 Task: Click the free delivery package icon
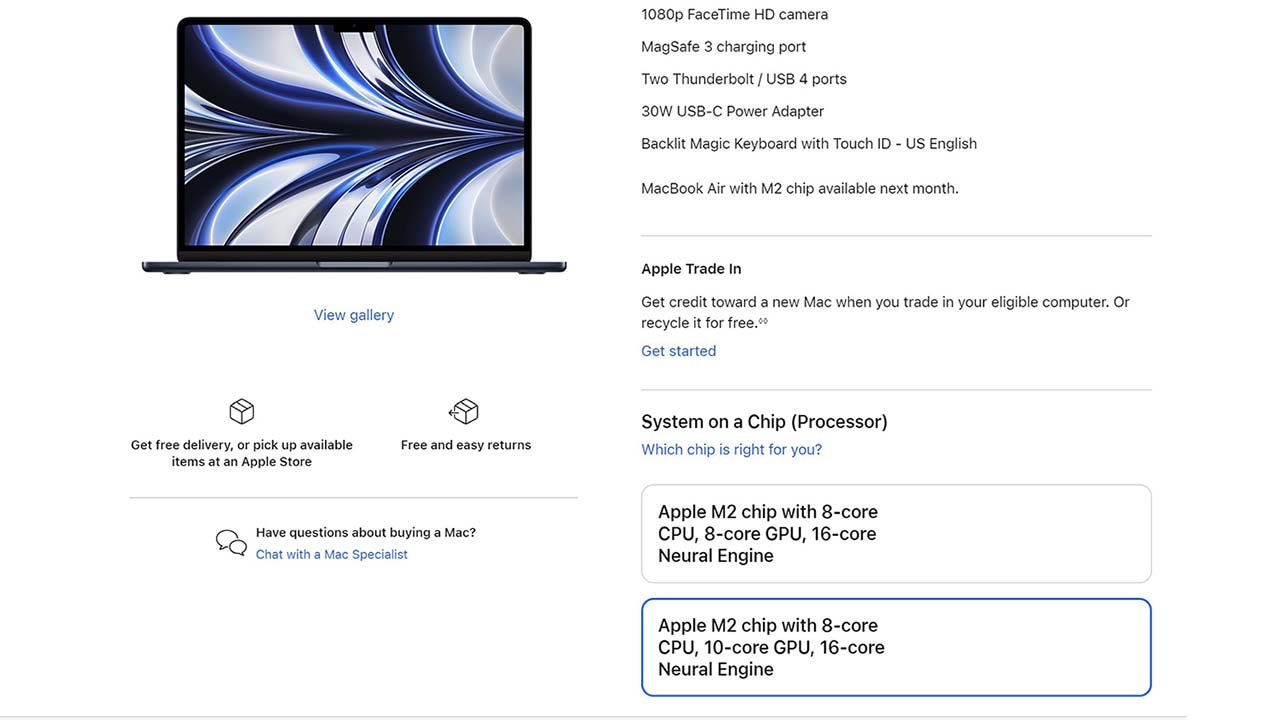click(242, 411)
